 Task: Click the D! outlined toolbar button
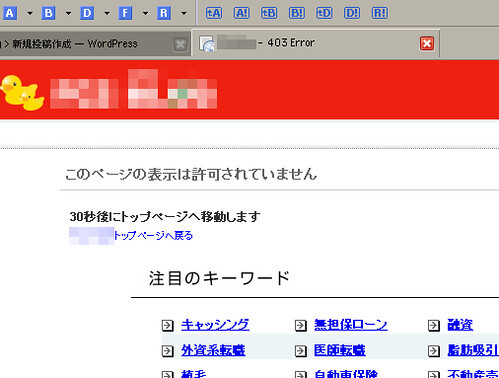click(352, 13)
